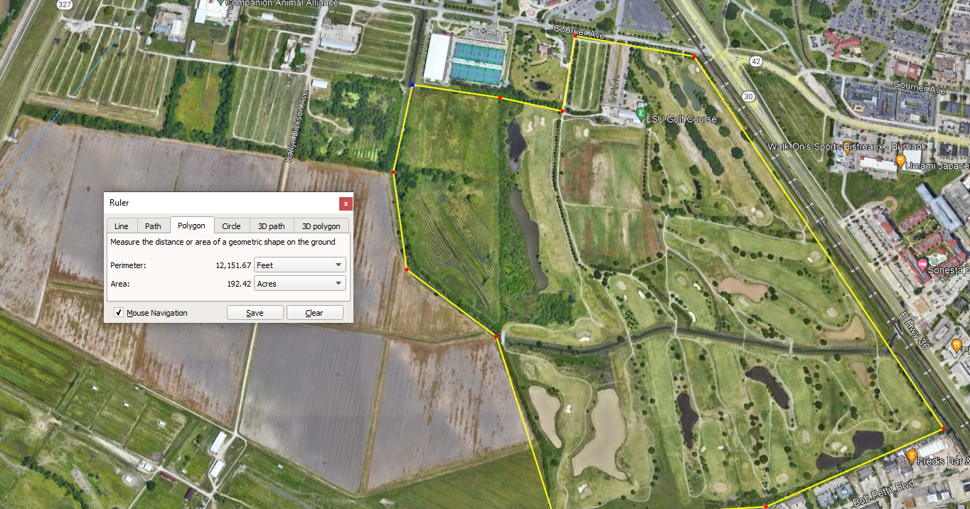This screenshot has width=970, height=509.
Task: Switch to the Line tab
Action: tap(121, 226)
